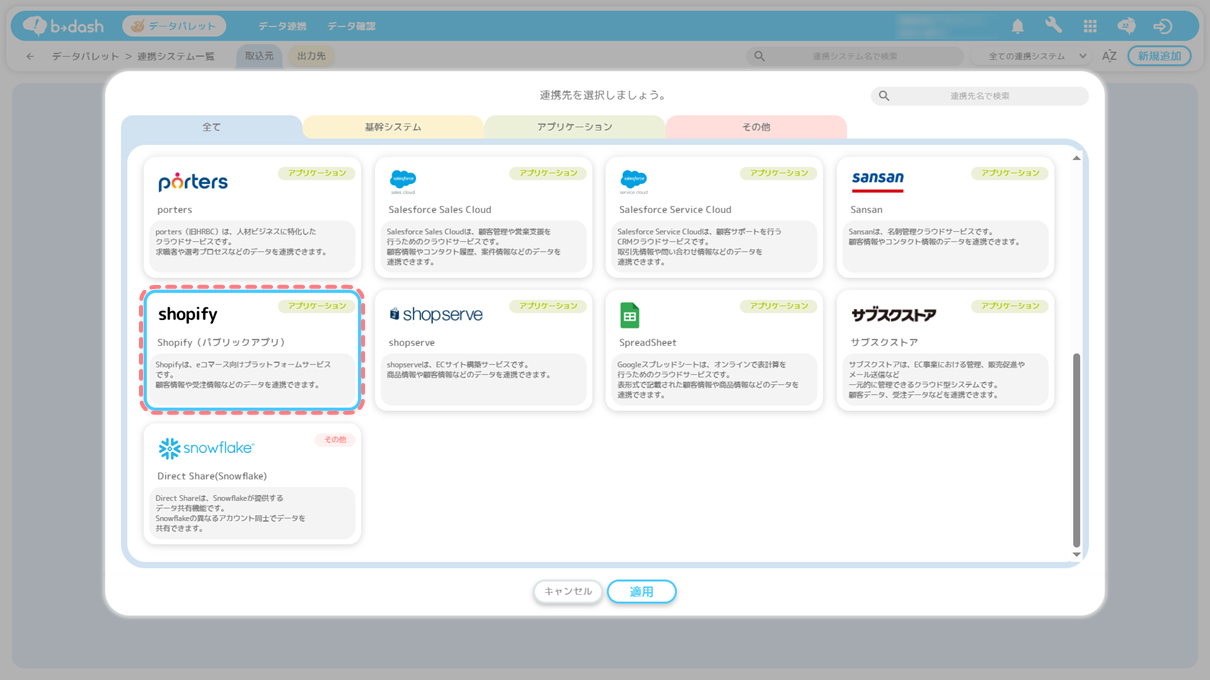Open the 全ての連携システム filter dropdown
The height and width of the screenshot is (680, 1210).
1036,56
